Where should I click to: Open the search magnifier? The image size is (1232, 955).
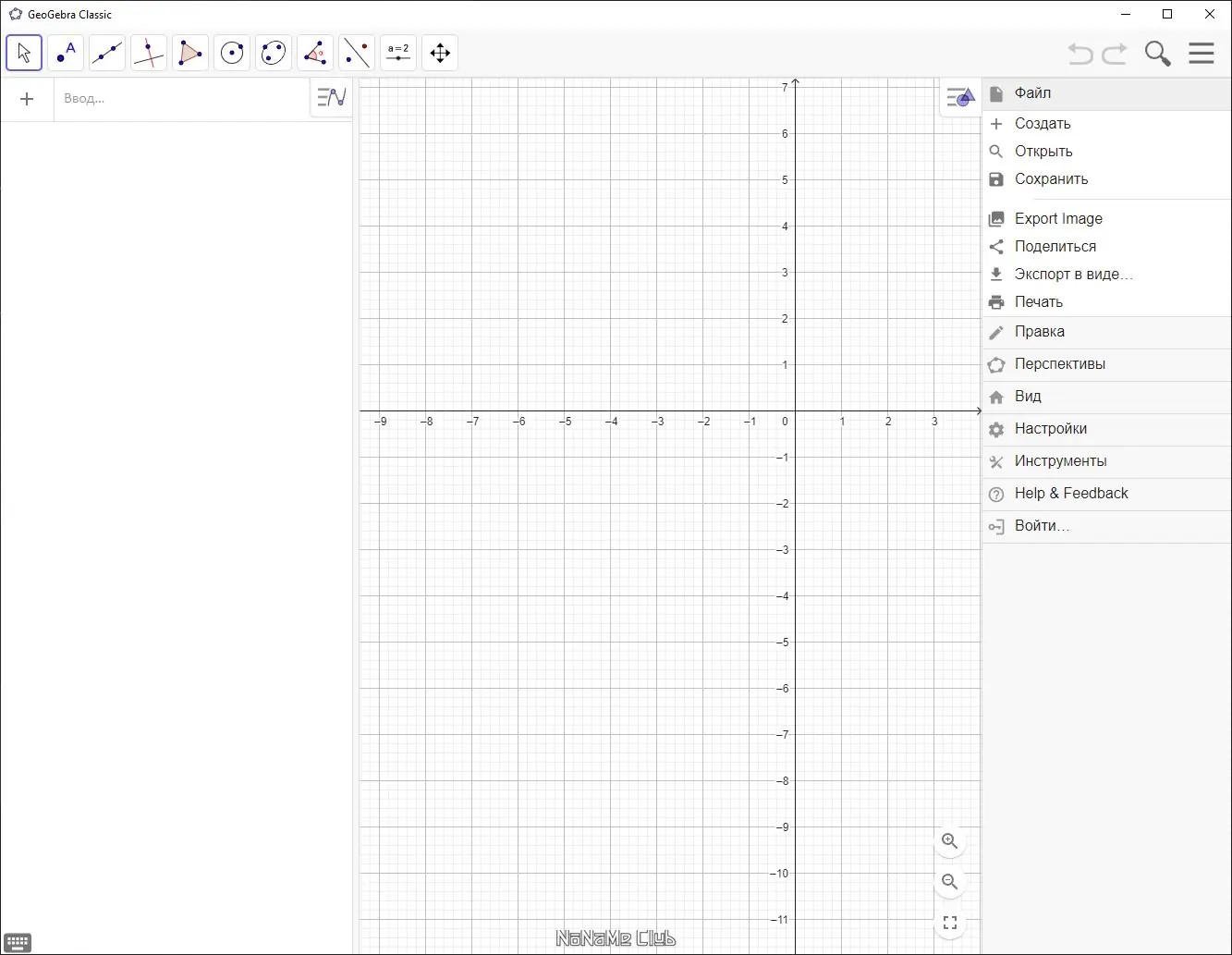click(1158, 54)
